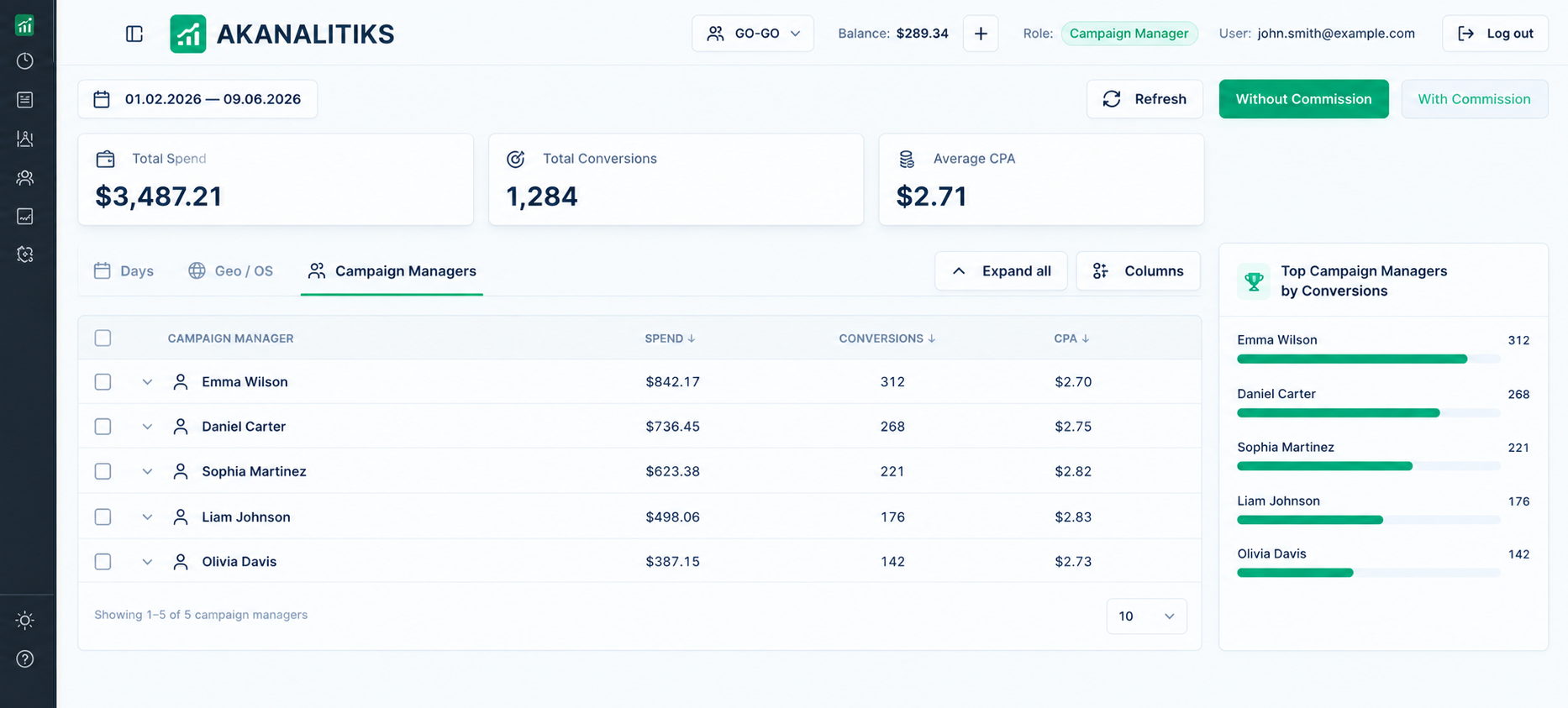1568x708 pixels.
Task: Click the person icon beside Olivia Davis
Action: click(x=181, y=562)
